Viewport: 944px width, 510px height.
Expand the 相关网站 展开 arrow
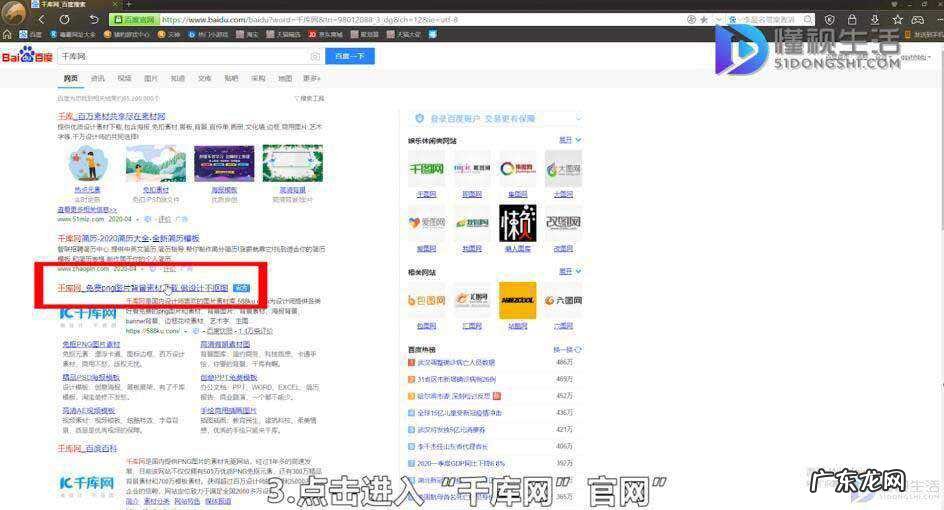pos(570,271)
